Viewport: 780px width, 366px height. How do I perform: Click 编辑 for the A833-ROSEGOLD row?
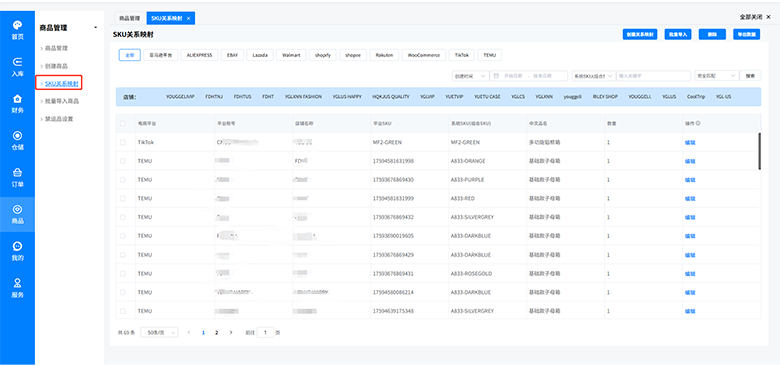(x=690, y=274)
